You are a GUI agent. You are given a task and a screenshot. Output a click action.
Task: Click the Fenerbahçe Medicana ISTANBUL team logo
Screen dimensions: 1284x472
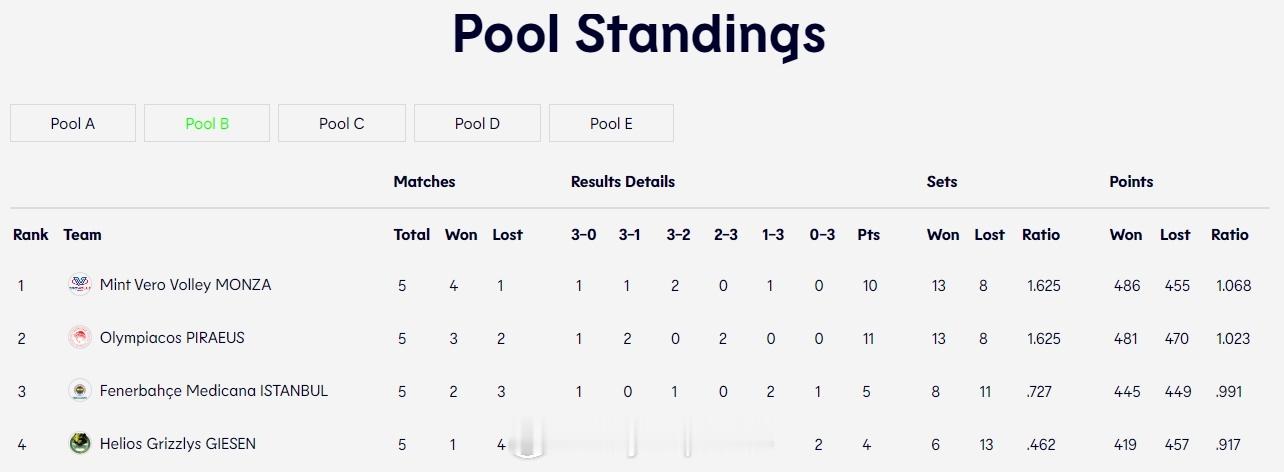(x=80, y=391)
